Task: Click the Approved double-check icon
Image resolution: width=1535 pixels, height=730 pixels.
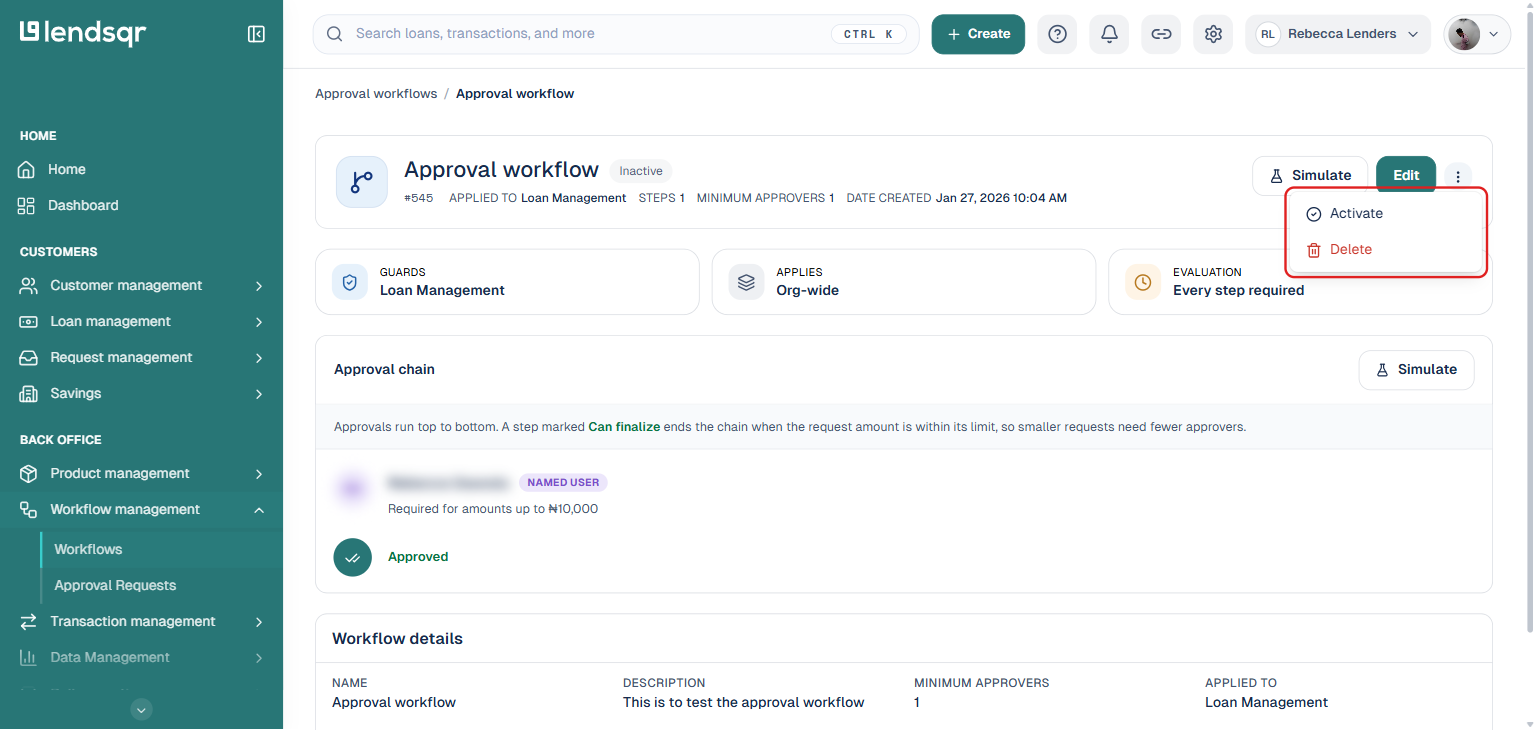Action: [352, 558]
